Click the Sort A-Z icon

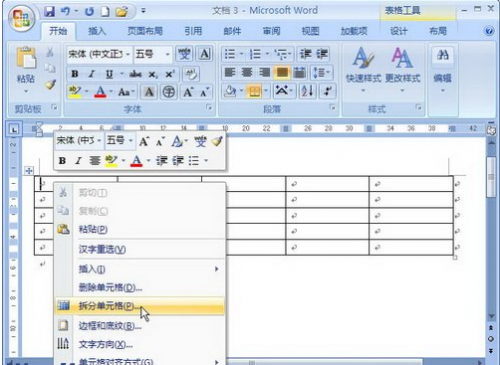(307, 91)
